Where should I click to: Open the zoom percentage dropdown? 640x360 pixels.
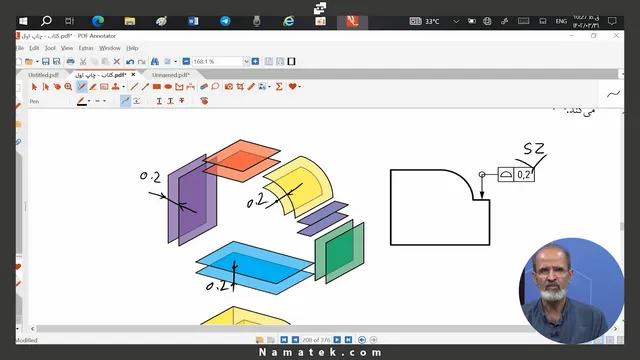pos(246,62)
